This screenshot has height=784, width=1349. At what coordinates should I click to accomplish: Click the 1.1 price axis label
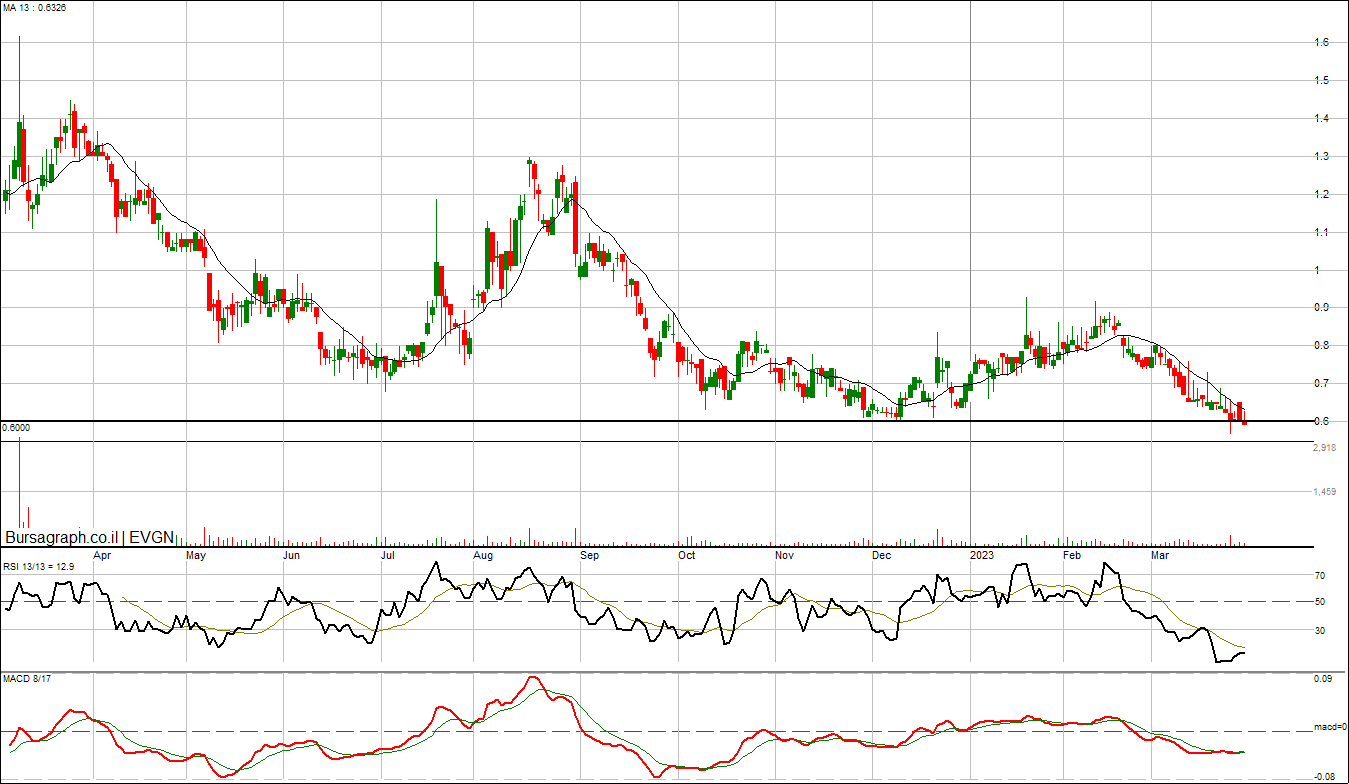click(1321, 232)
